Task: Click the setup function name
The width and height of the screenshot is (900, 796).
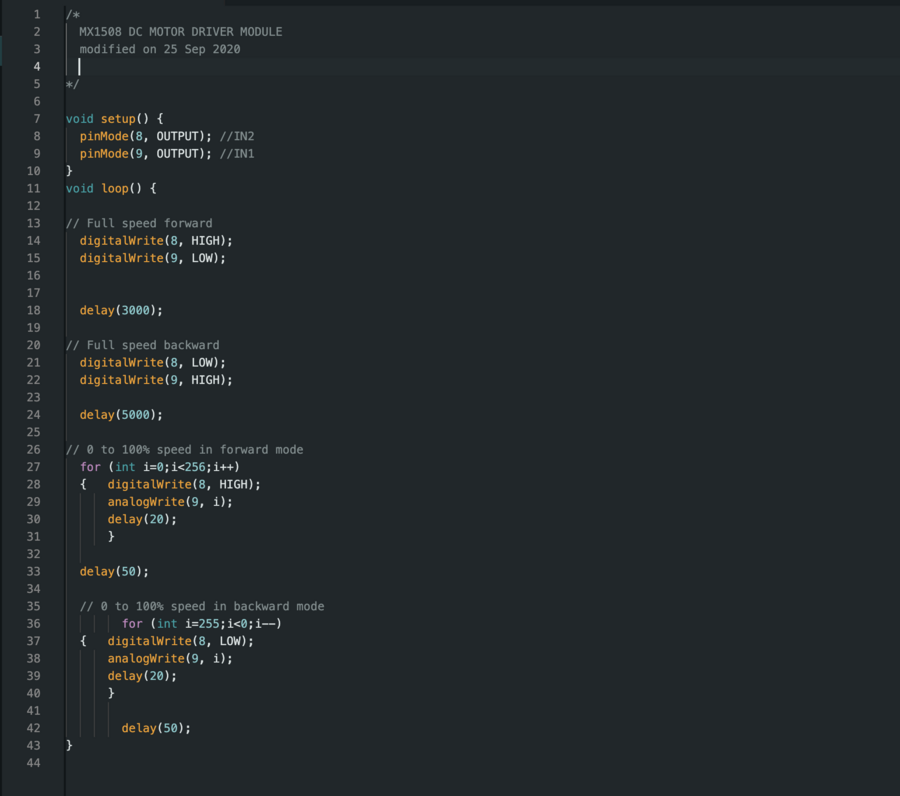Action: pyautogui.click(x=117, y=119)
